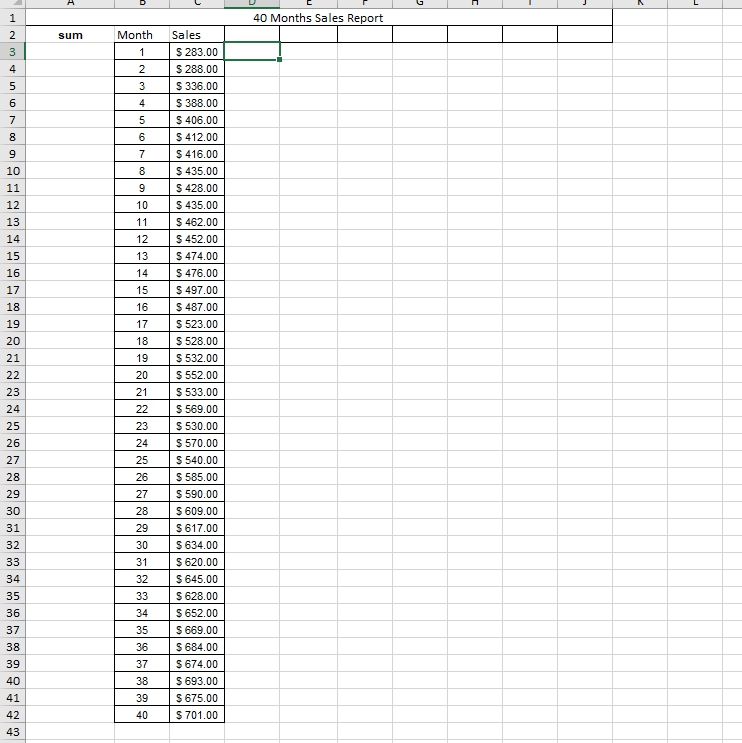The width and height of the screenshot is (742, 743).
Task: Select the $ 674.00 sales cell
Action: tap(197, 664)
